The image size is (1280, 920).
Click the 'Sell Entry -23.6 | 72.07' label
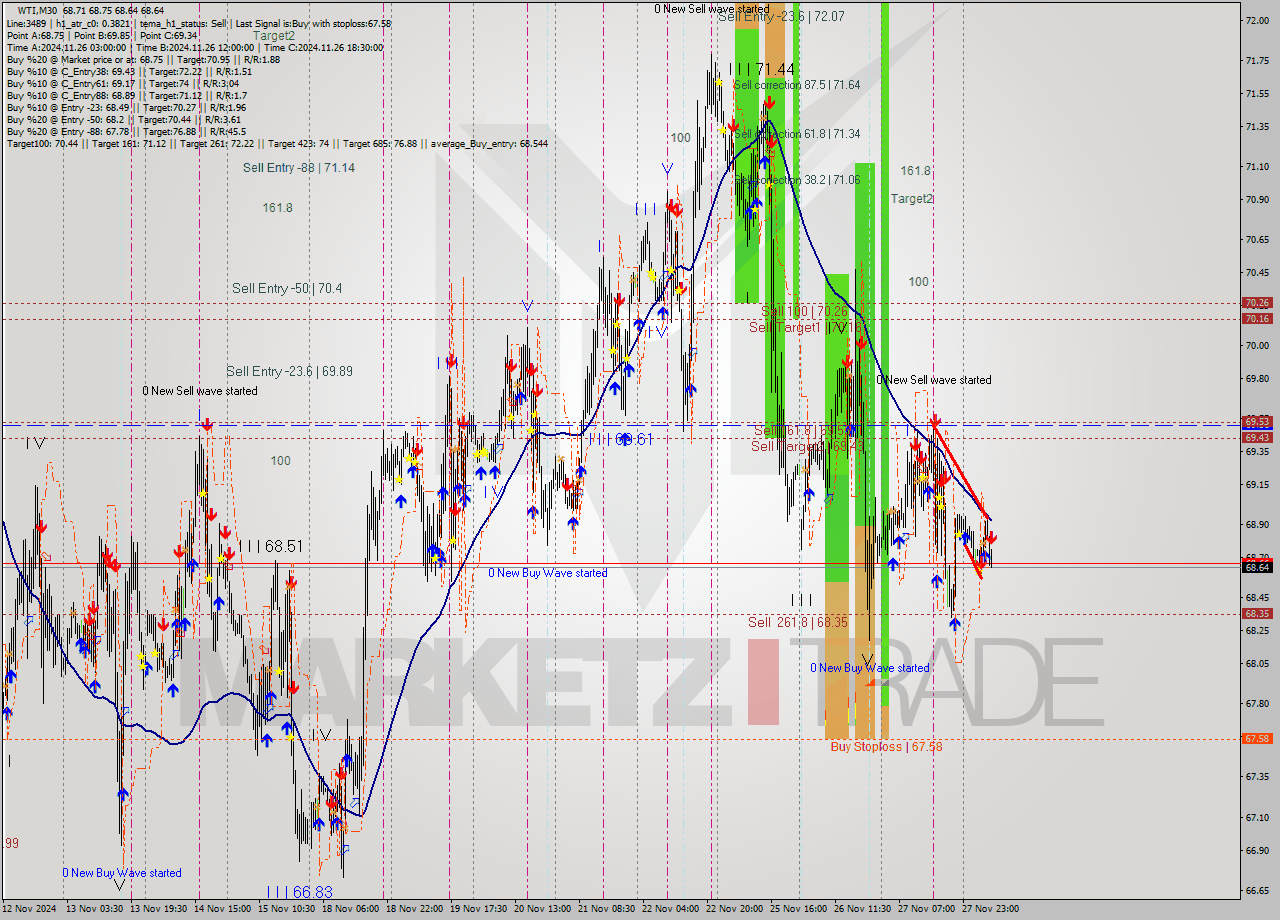click(x=781, y=17)
